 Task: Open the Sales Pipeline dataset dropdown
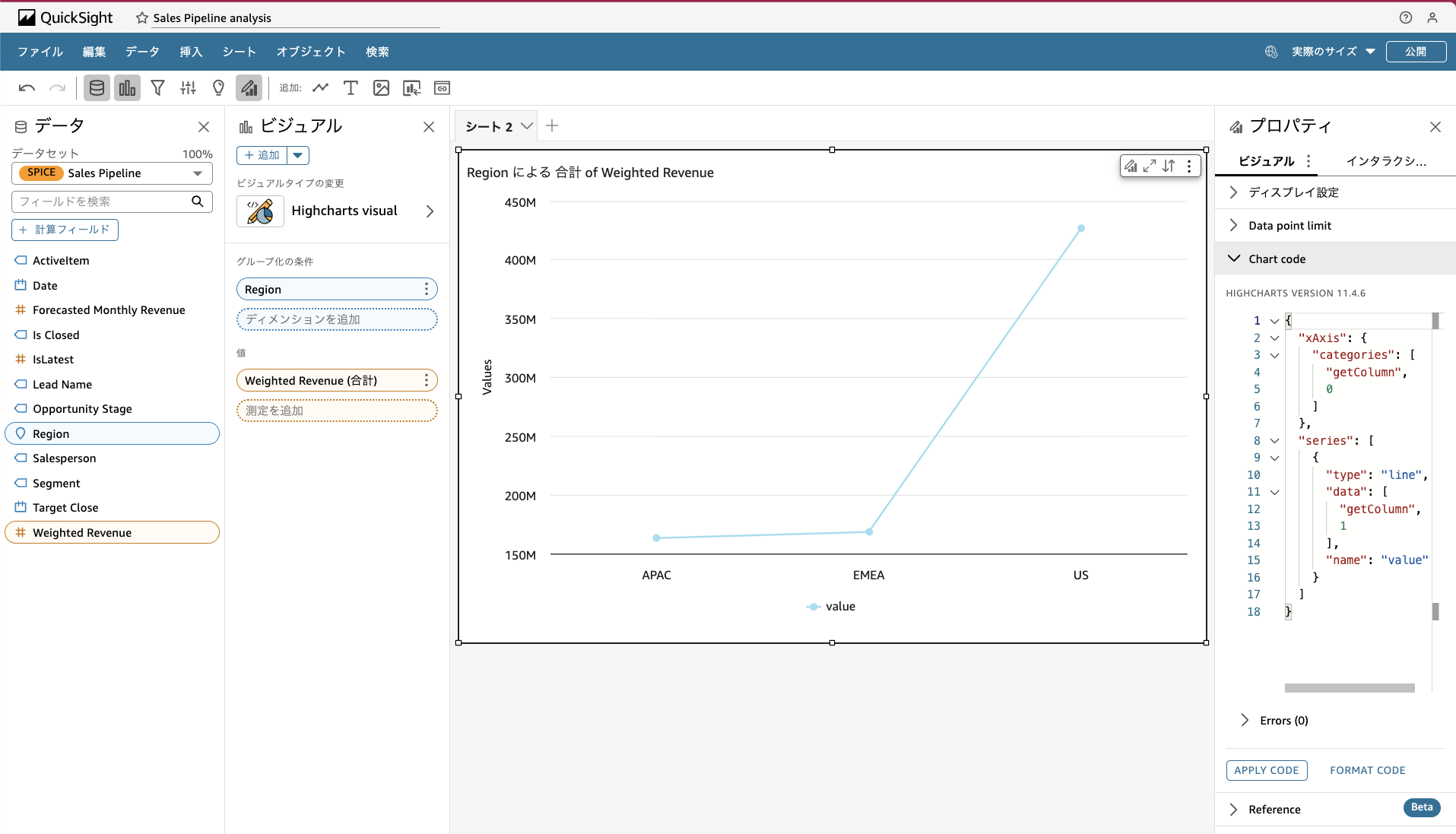coord(112,173)
